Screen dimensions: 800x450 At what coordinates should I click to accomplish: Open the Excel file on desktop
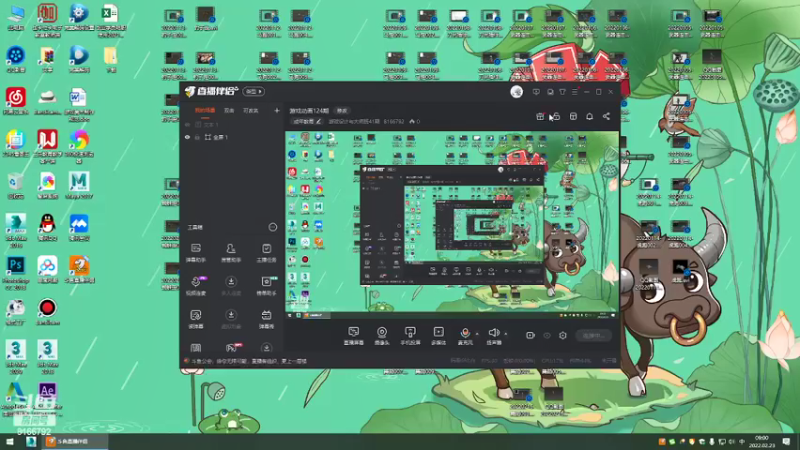point(110,20)
